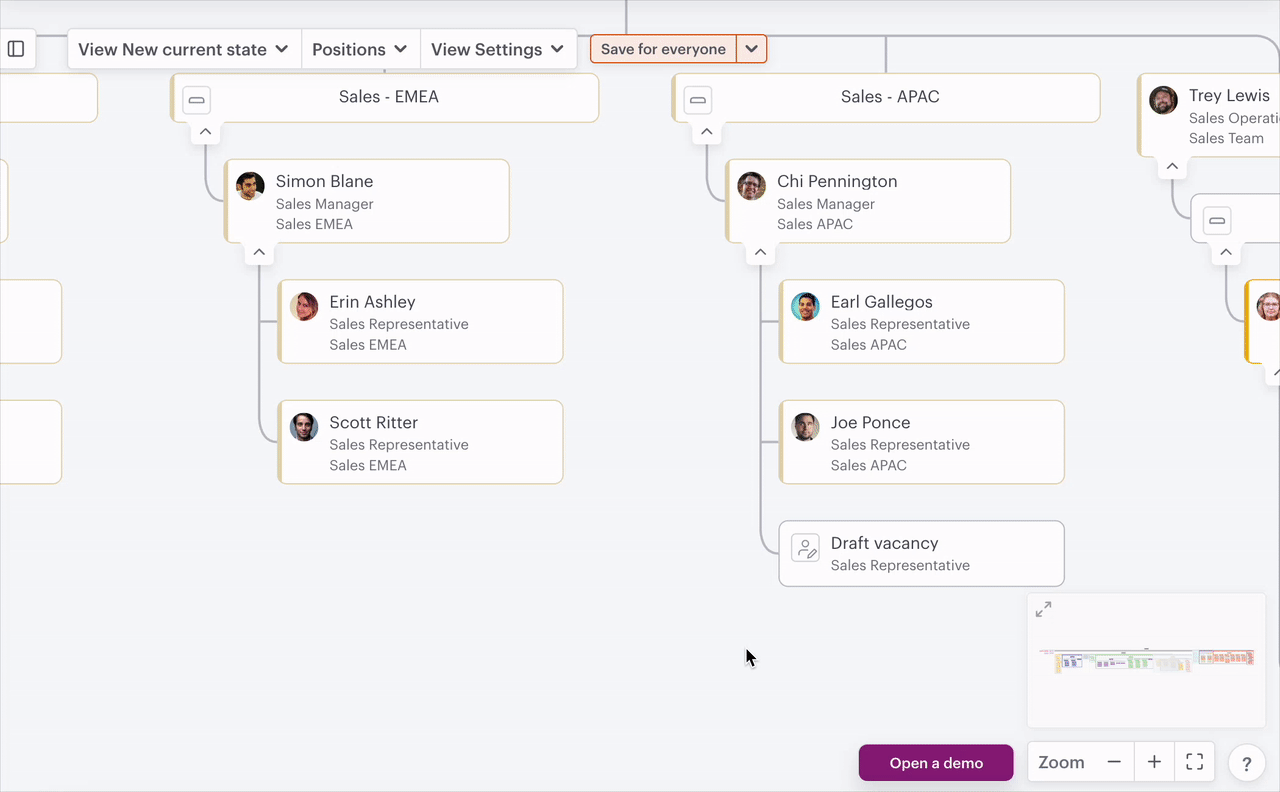Activate the fullscreen view icon
The image size is (1280, 792).
(1194, 762)
